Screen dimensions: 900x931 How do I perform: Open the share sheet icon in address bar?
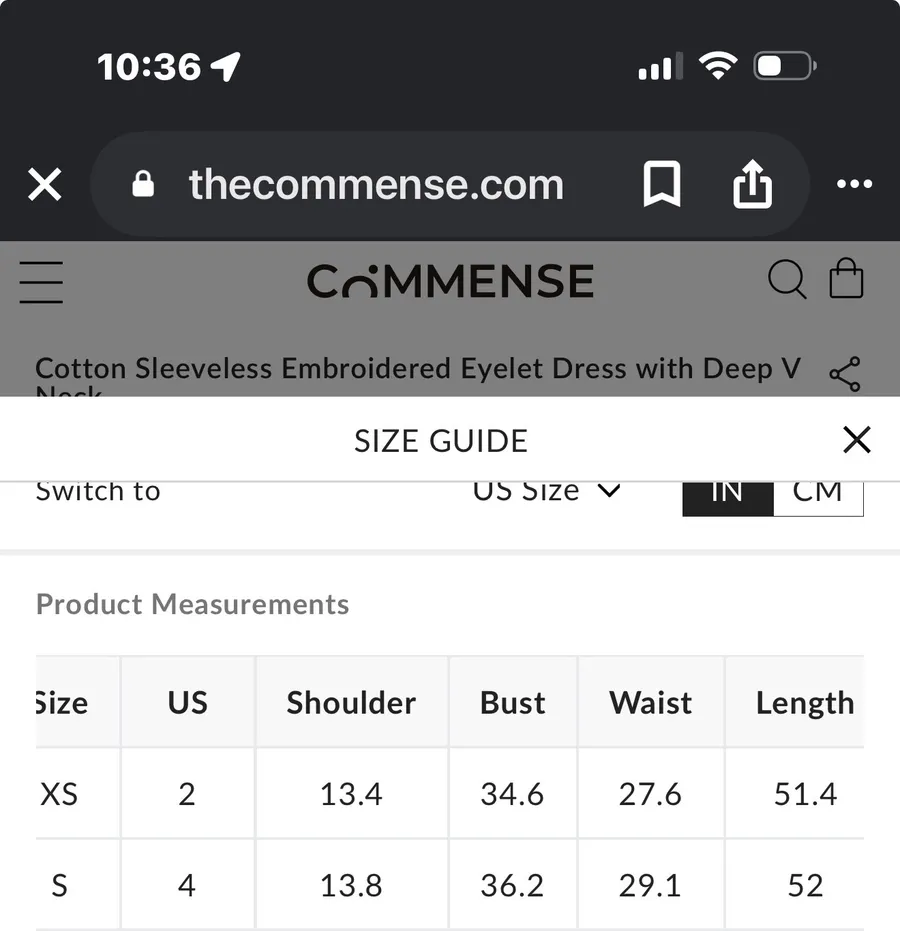(752, 183)
